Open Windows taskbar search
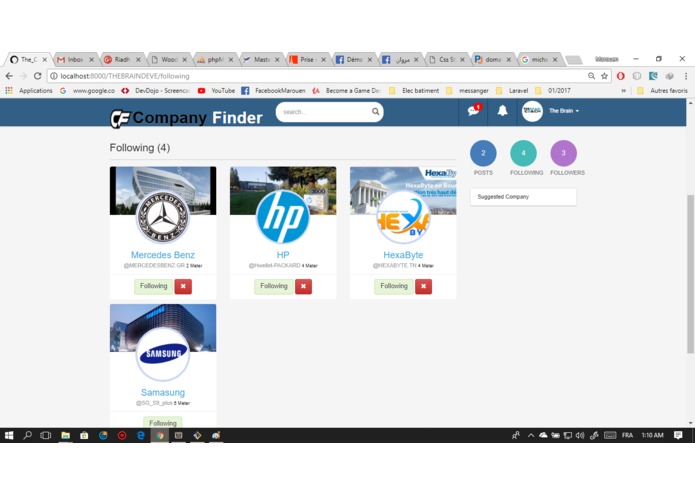Screen dimensions: 695x494 pyautogui.click(x=27, y=436)
